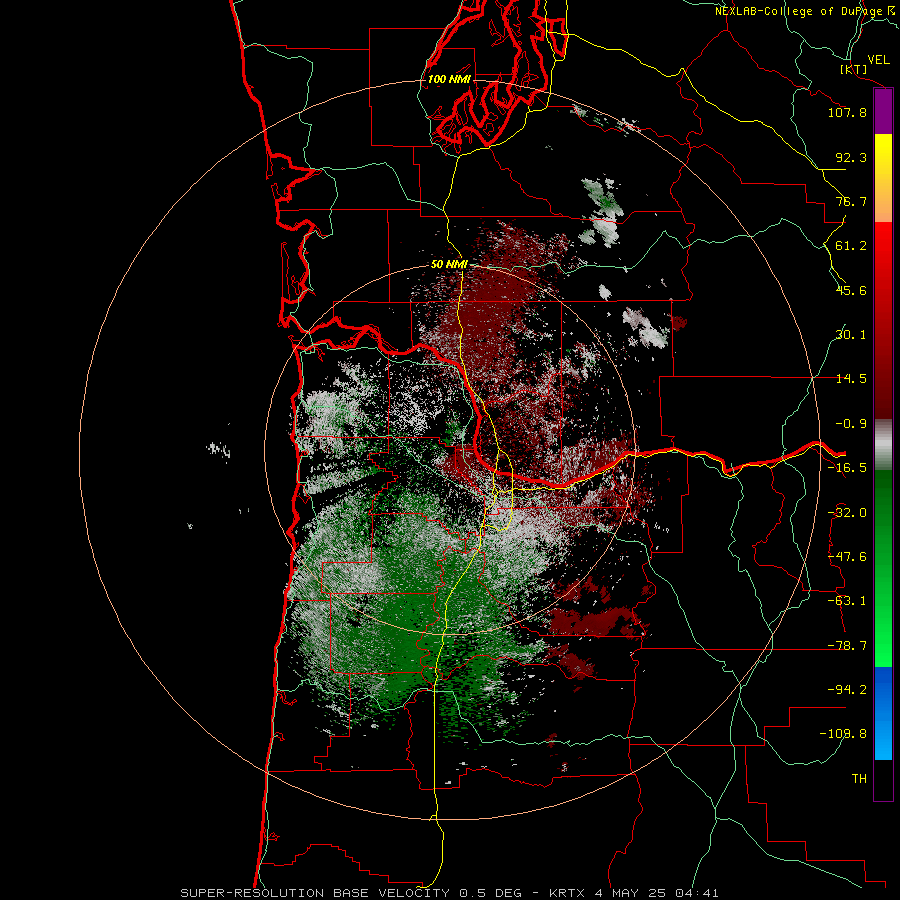Click the '50 NMI' range ring label

point(449,264)
